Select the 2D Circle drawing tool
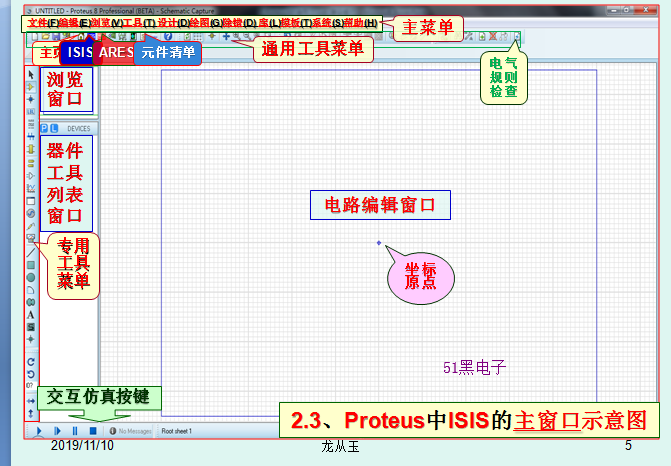The image size is (671, 466). [x=31, y=278]
